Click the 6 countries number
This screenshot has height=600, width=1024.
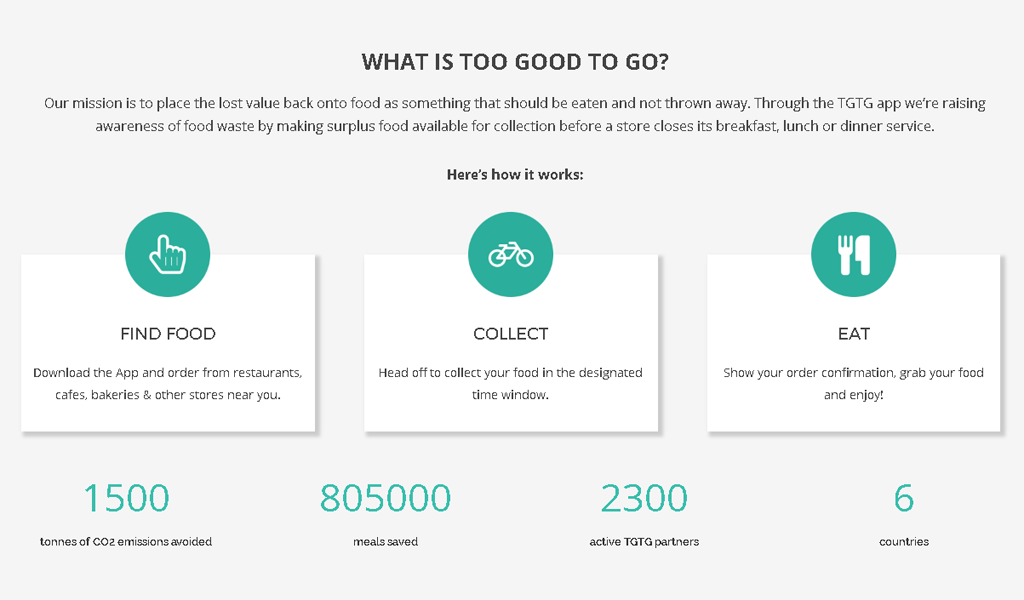(x=904, y=498)
